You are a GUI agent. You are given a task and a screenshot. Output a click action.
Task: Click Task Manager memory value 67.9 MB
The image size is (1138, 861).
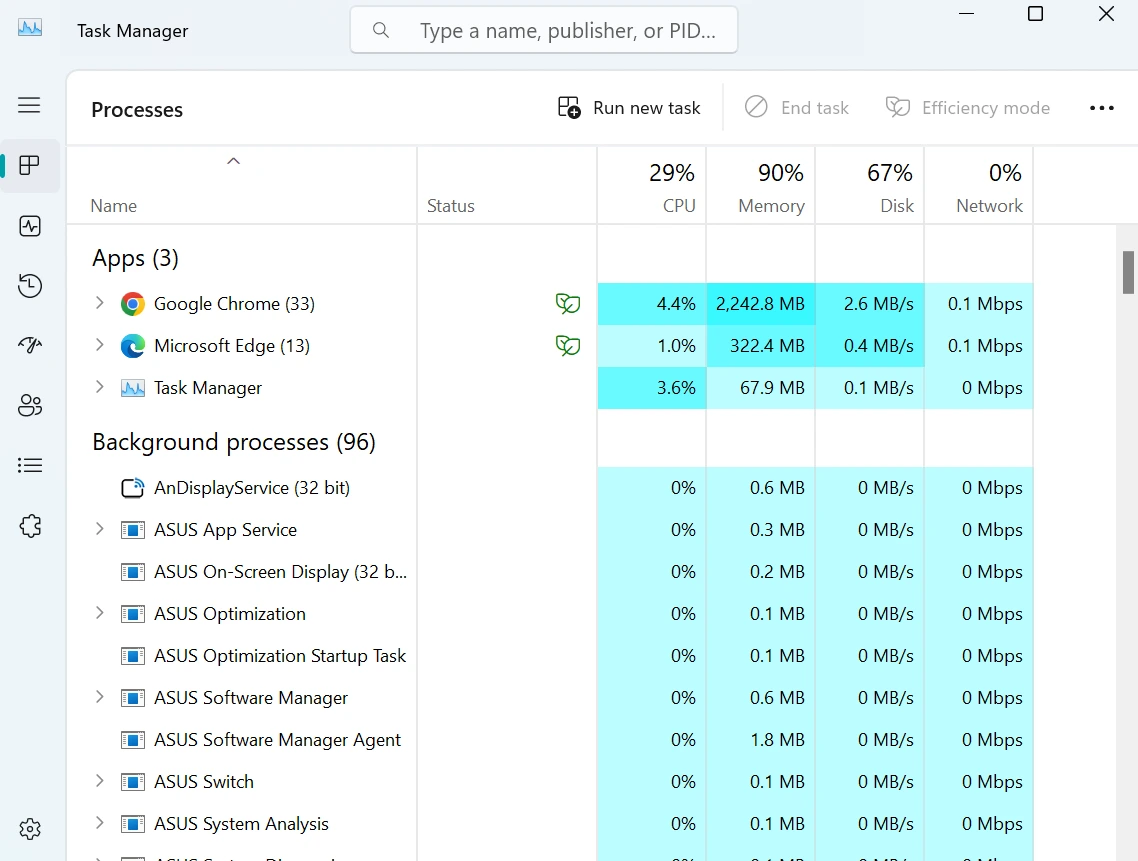pyautogui.click(x=772, y=388)
